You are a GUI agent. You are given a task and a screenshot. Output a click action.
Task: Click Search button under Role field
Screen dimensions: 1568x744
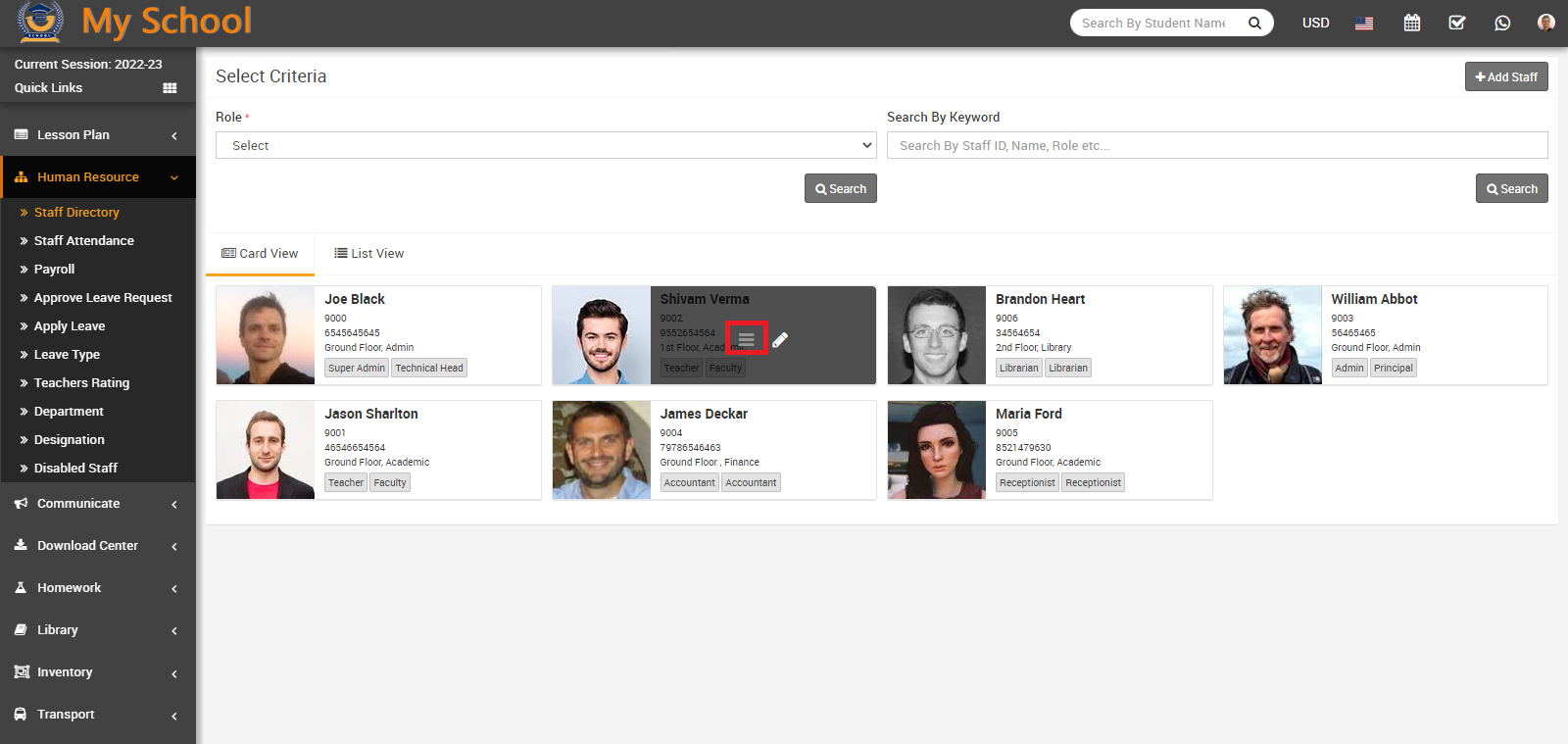click(x=840, y=188)
